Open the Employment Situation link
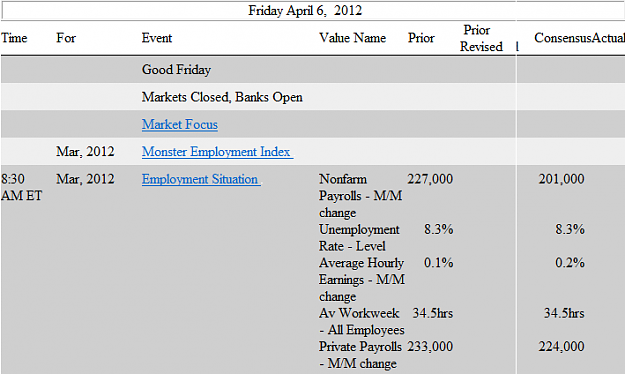Viewport: 625px width, 374px height. [x=201, y=179]
